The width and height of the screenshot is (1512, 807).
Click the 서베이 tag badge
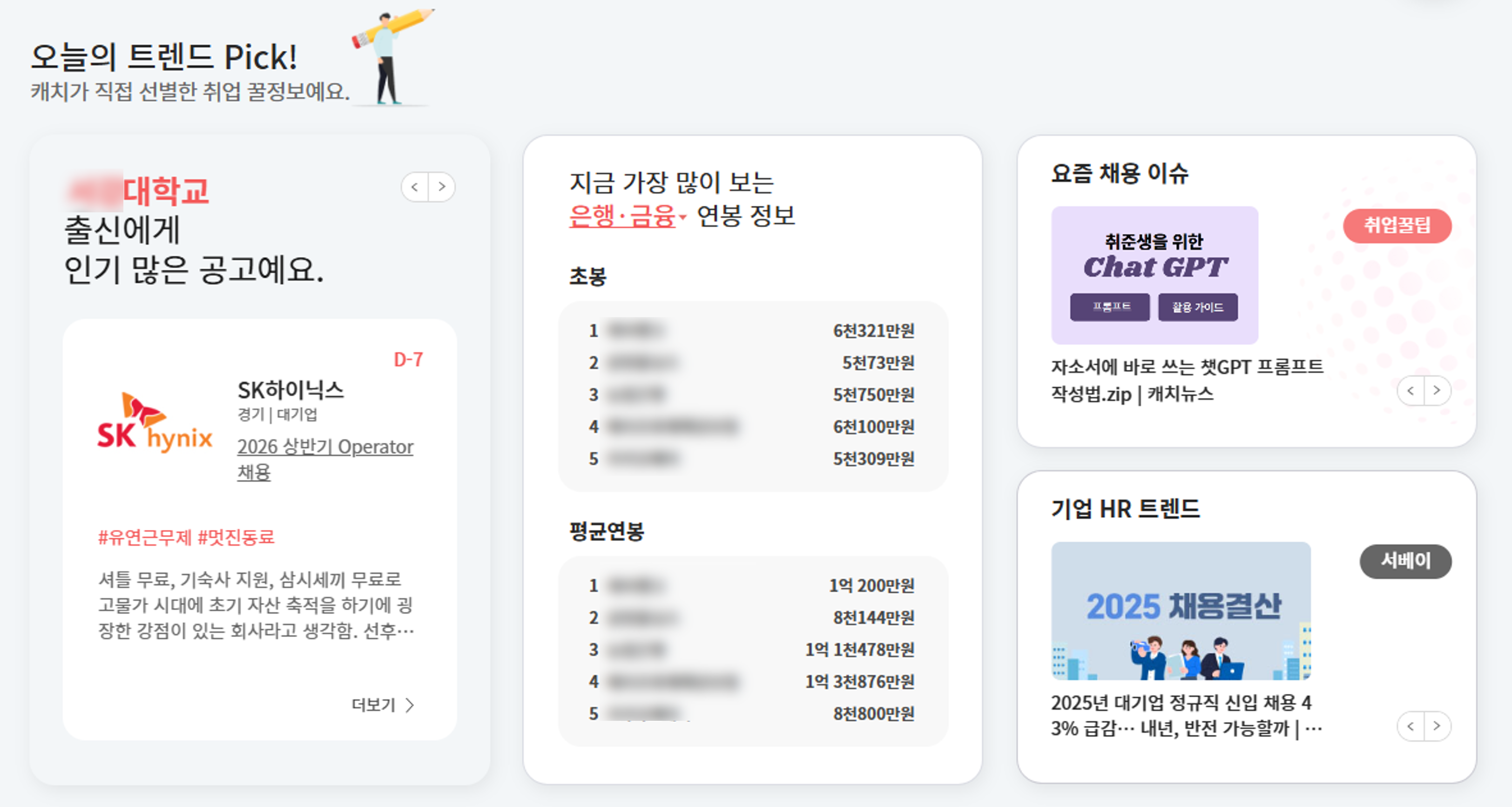coord(1405,561)
